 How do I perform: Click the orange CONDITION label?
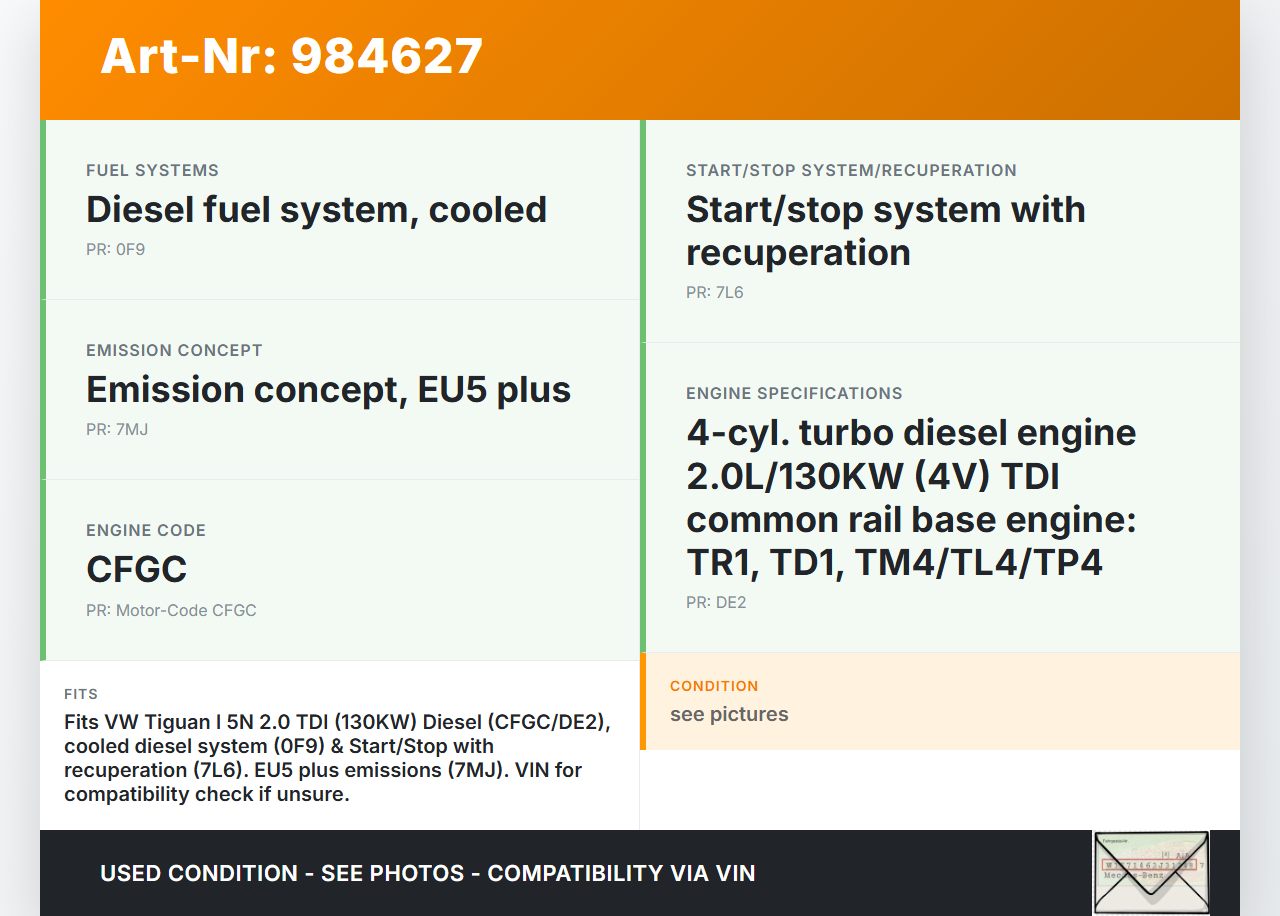pyautogui.click(x=714, y=686)
